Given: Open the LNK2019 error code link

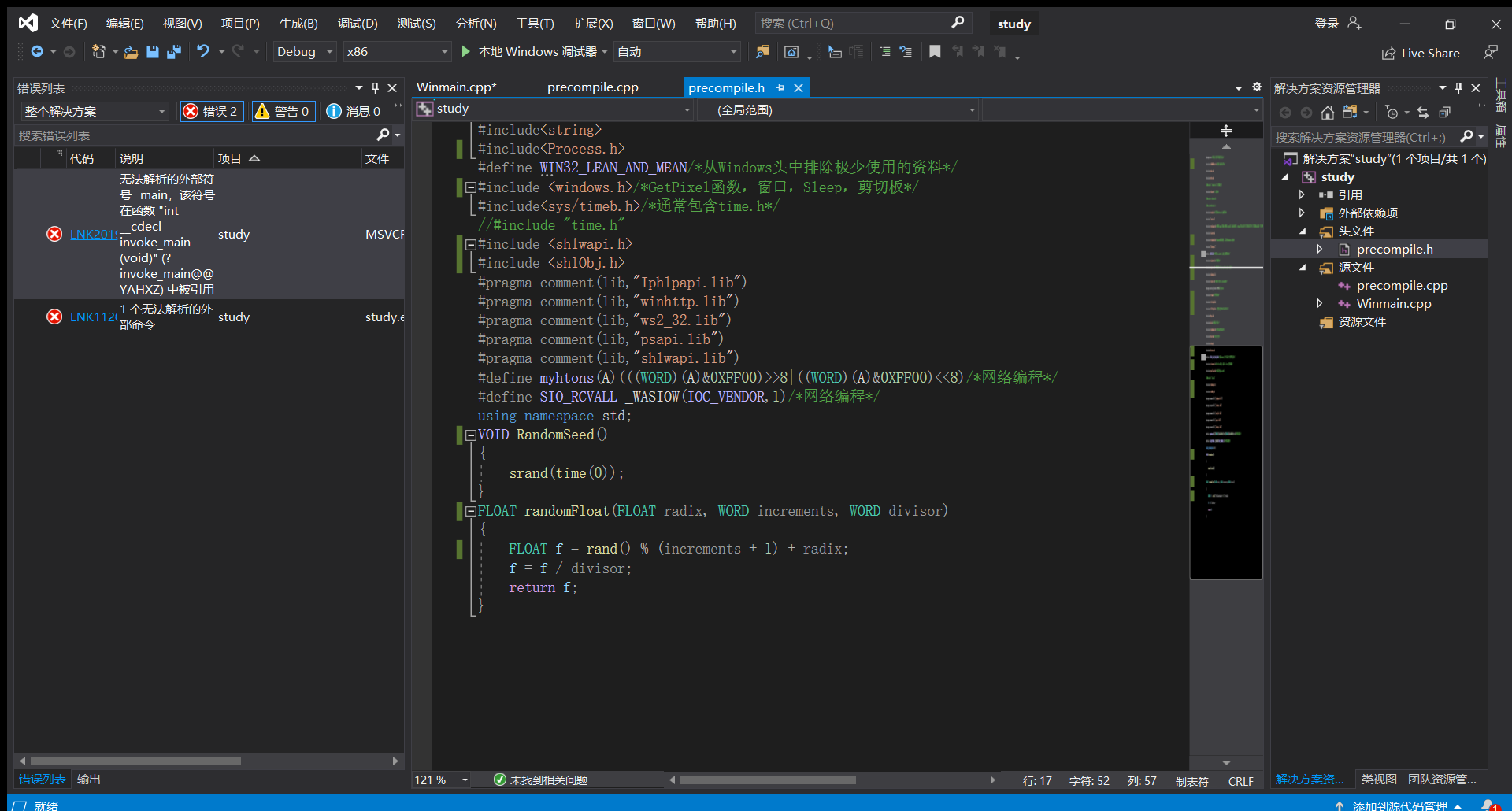Looking at the screenshot, I should (x=93, y=234).
